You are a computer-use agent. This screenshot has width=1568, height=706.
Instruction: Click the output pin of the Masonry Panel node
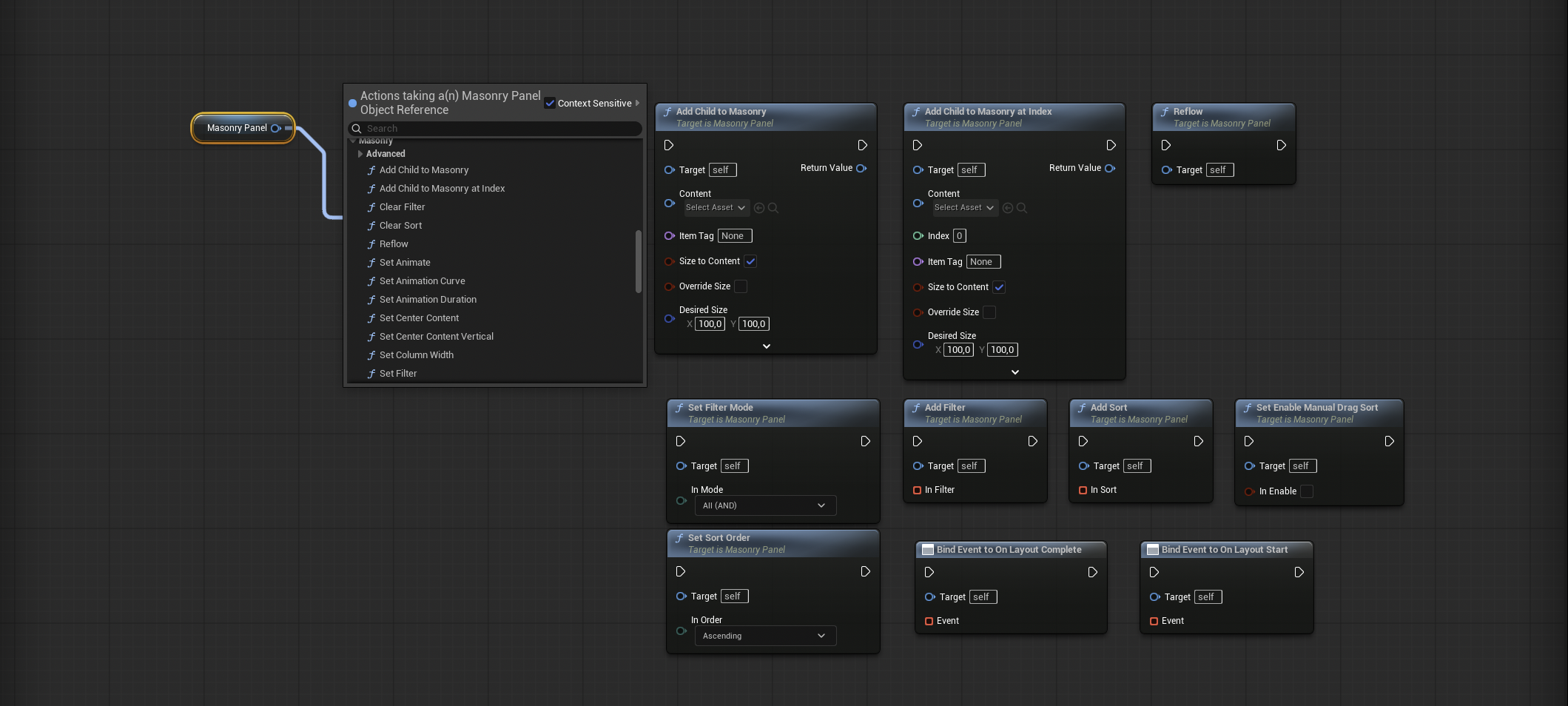(276, 128)
